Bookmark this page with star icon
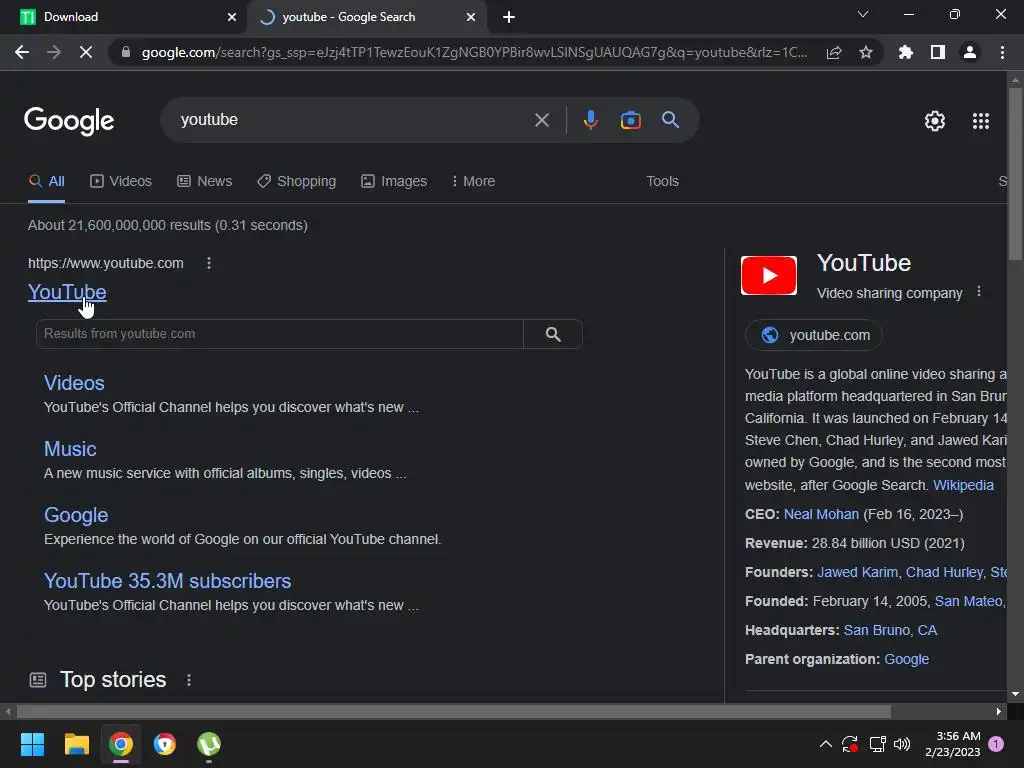The image size is (1024, 768). coord(866,52)
